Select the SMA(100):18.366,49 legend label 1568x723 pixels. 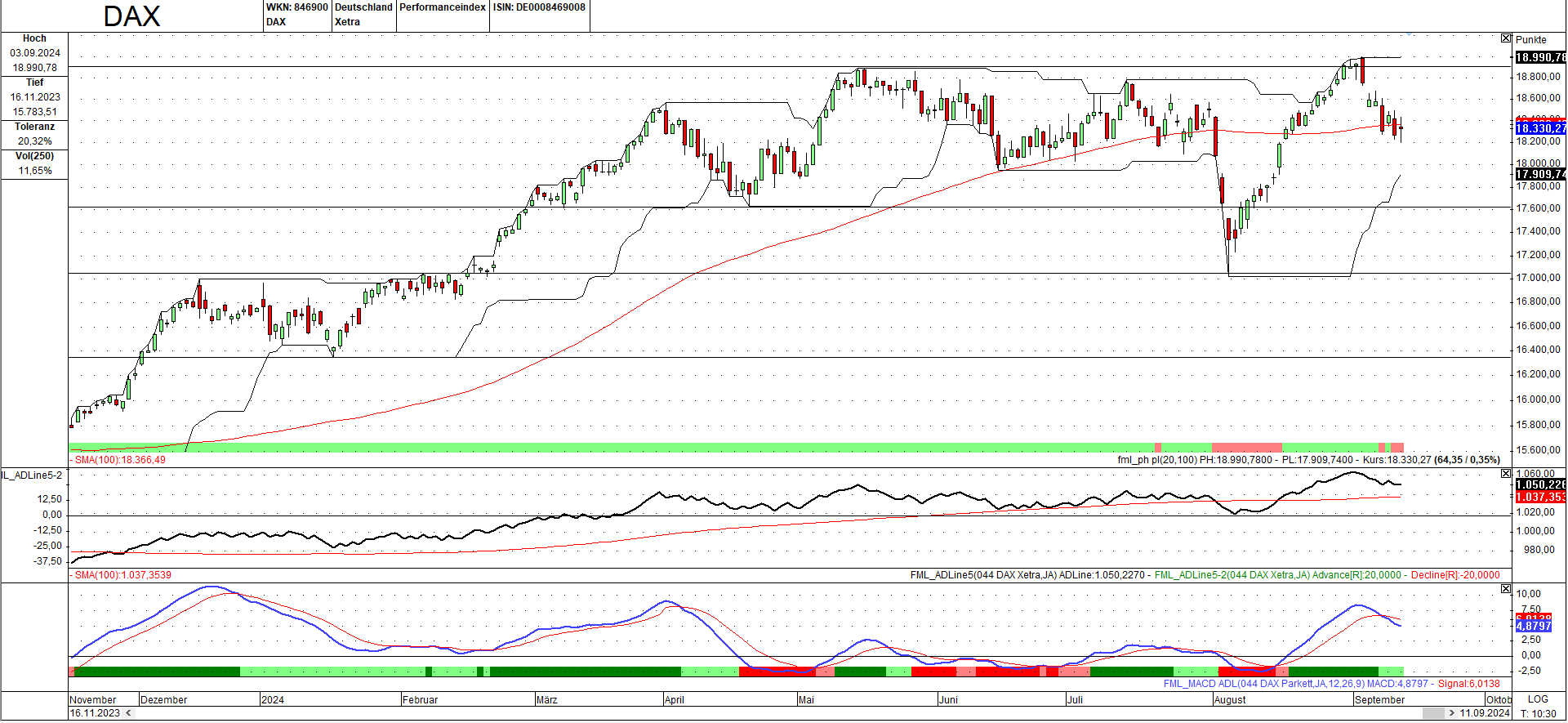[119, 460]
